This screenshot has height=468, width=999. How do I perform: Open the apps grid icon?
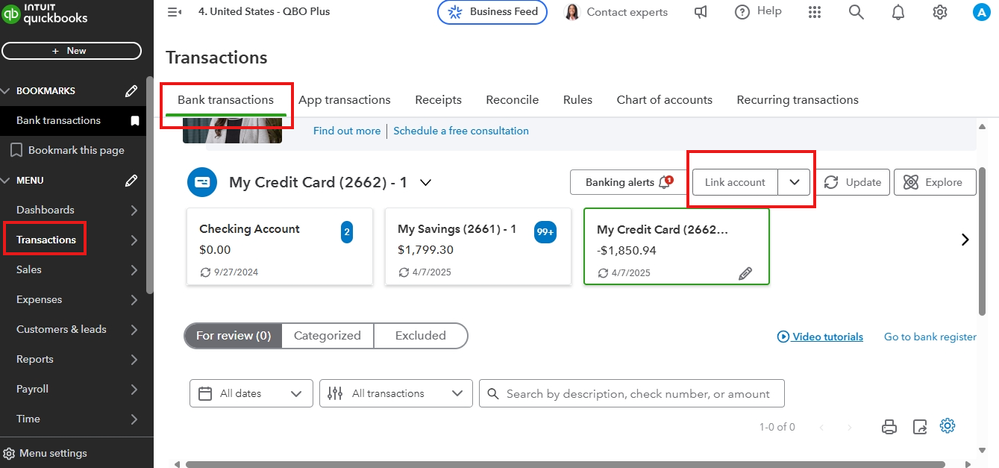pyautogui.click(x=814, y=12)
